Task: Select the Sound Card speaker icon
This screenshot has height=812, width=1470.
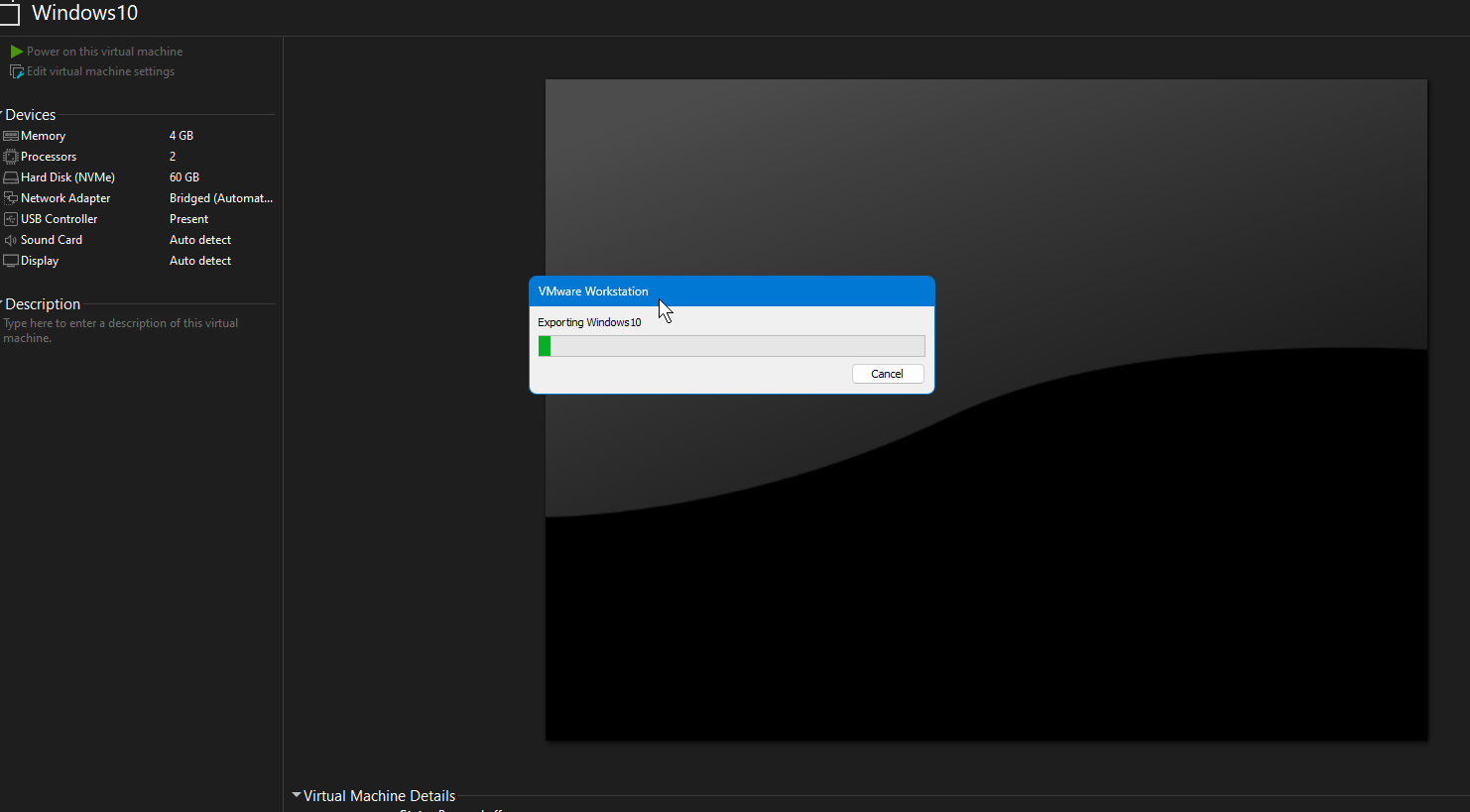Action: click(x=11, y=240)
